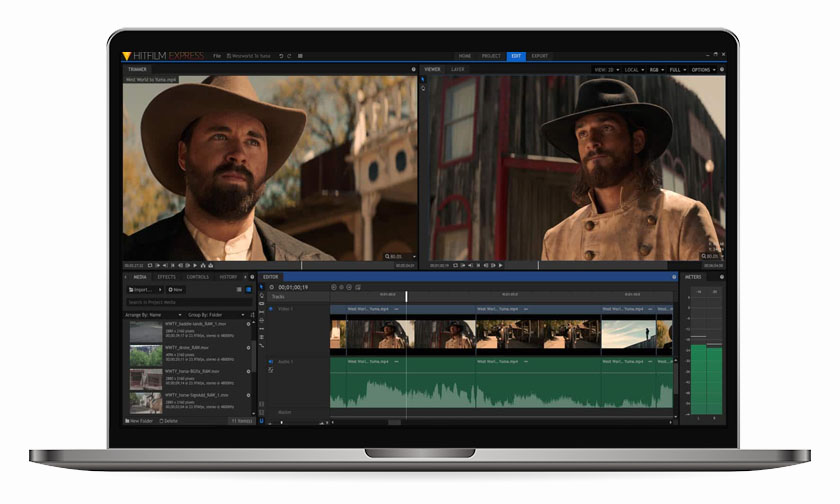Image resolution: width=840 pixels, height=504 pixels.
Task: Click Trimmer insert clip icon
Action: tap(202, 265)
